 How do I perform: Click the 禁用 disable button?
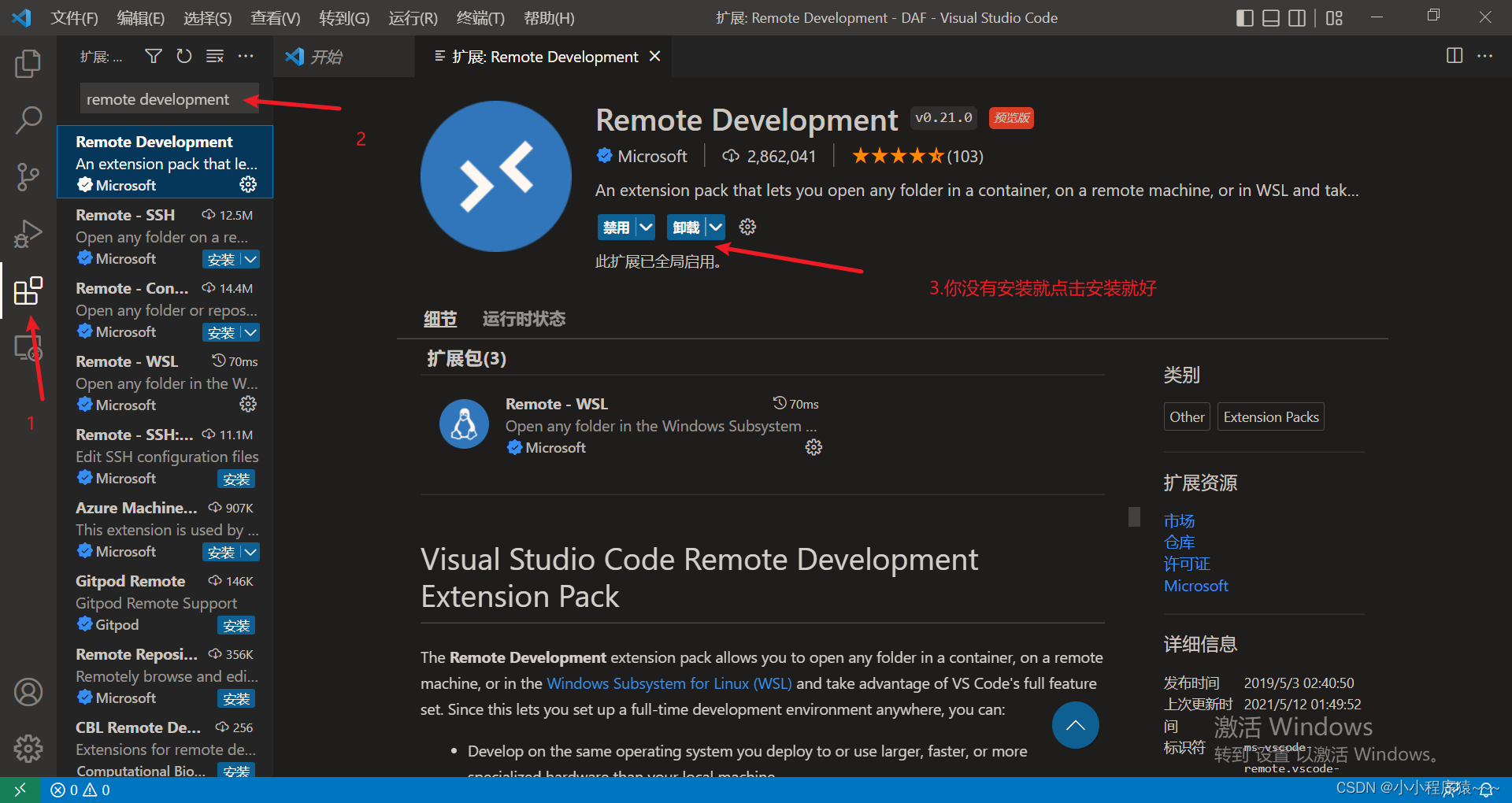point(617,228)
